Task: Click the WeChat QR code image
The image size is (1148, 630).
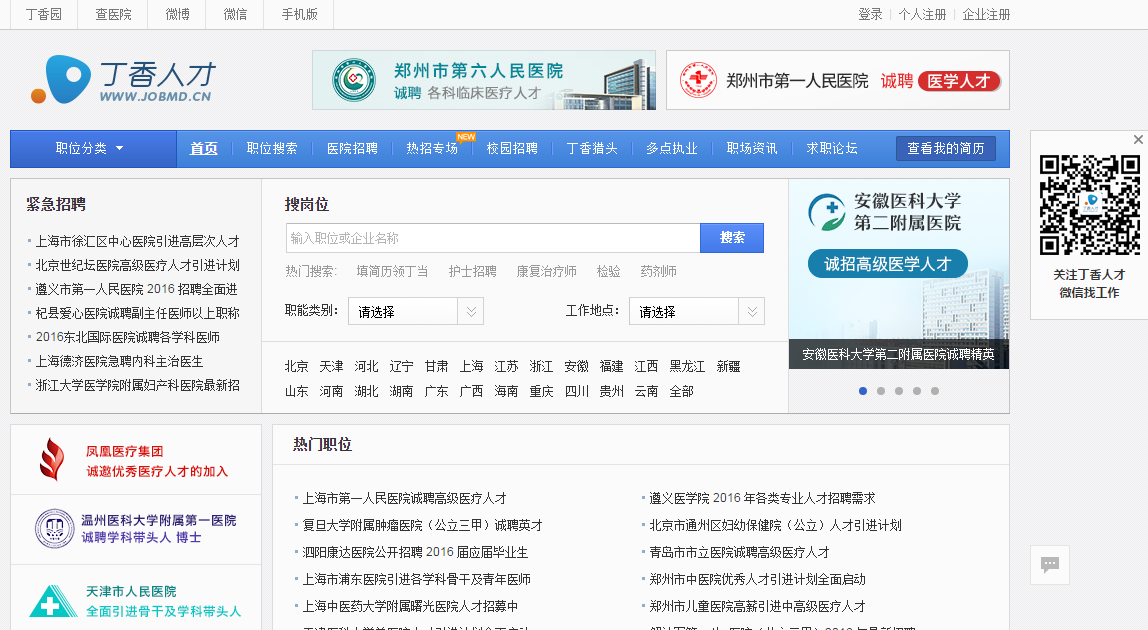Action: tap(1089, 205)
